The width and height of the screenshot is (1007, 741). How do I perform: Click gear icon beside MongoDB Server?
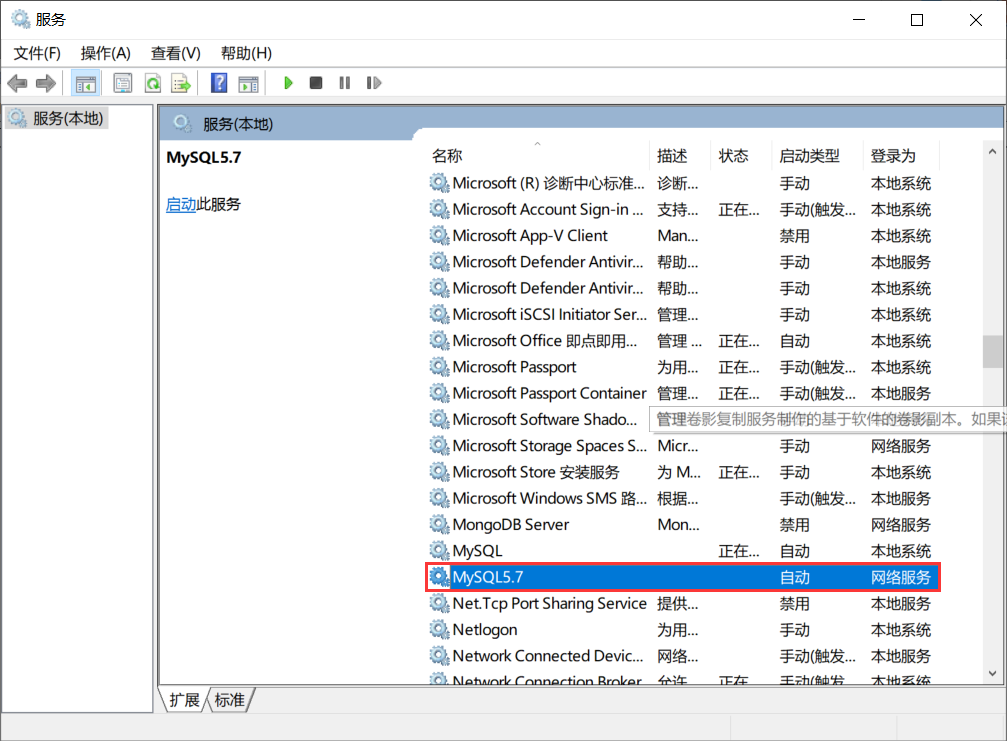[439, 525]
